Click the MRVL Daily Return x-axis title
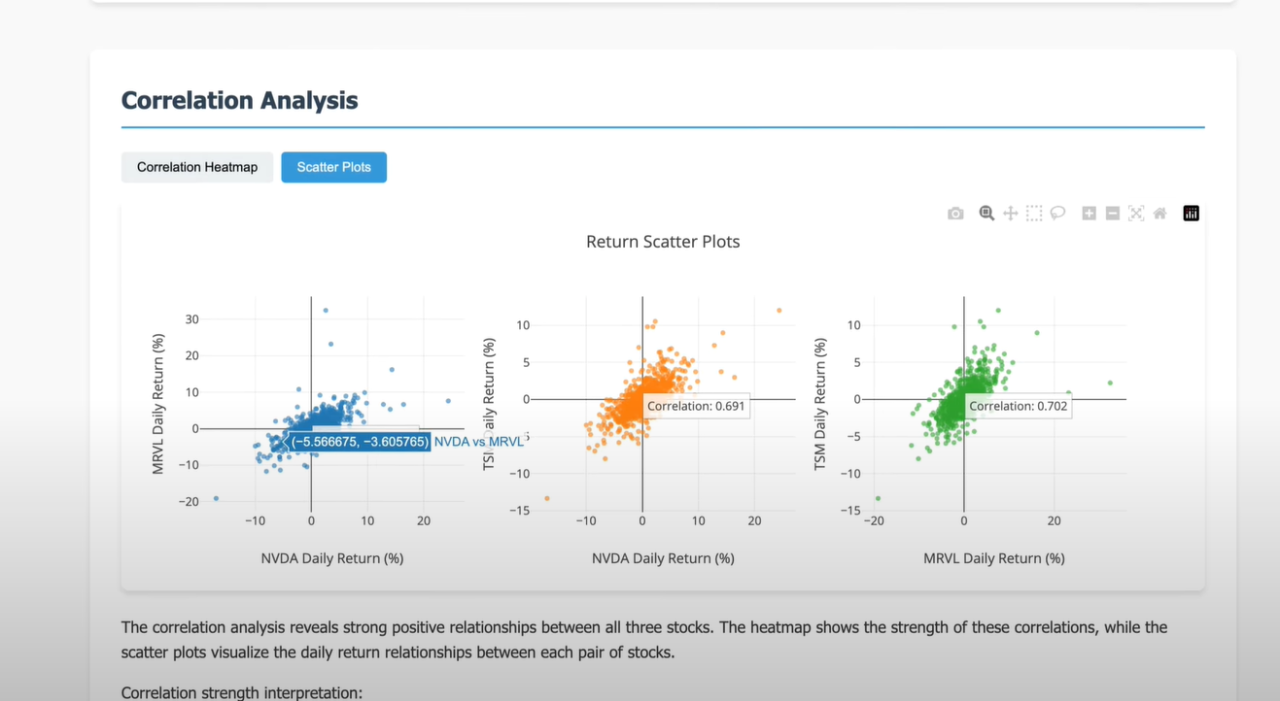Screen dimensions: 1280x701 click(994, 558)
